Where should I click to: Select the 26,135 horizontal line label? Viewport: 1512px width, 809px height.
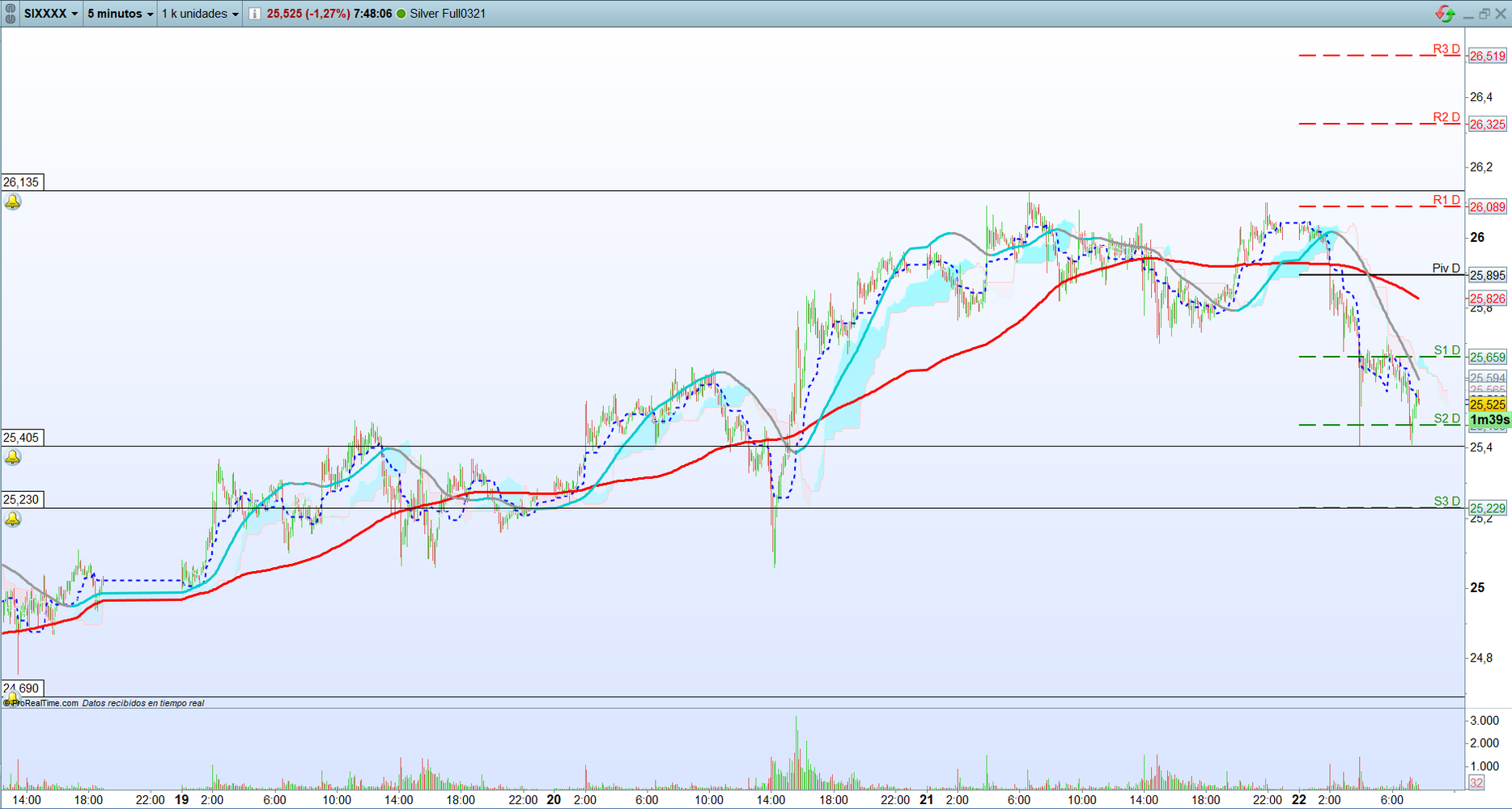click(21, 182)
